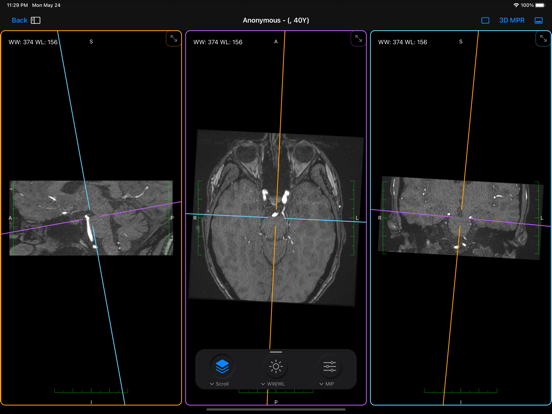
Task: Tap the Back button
Action: (19, 20)
